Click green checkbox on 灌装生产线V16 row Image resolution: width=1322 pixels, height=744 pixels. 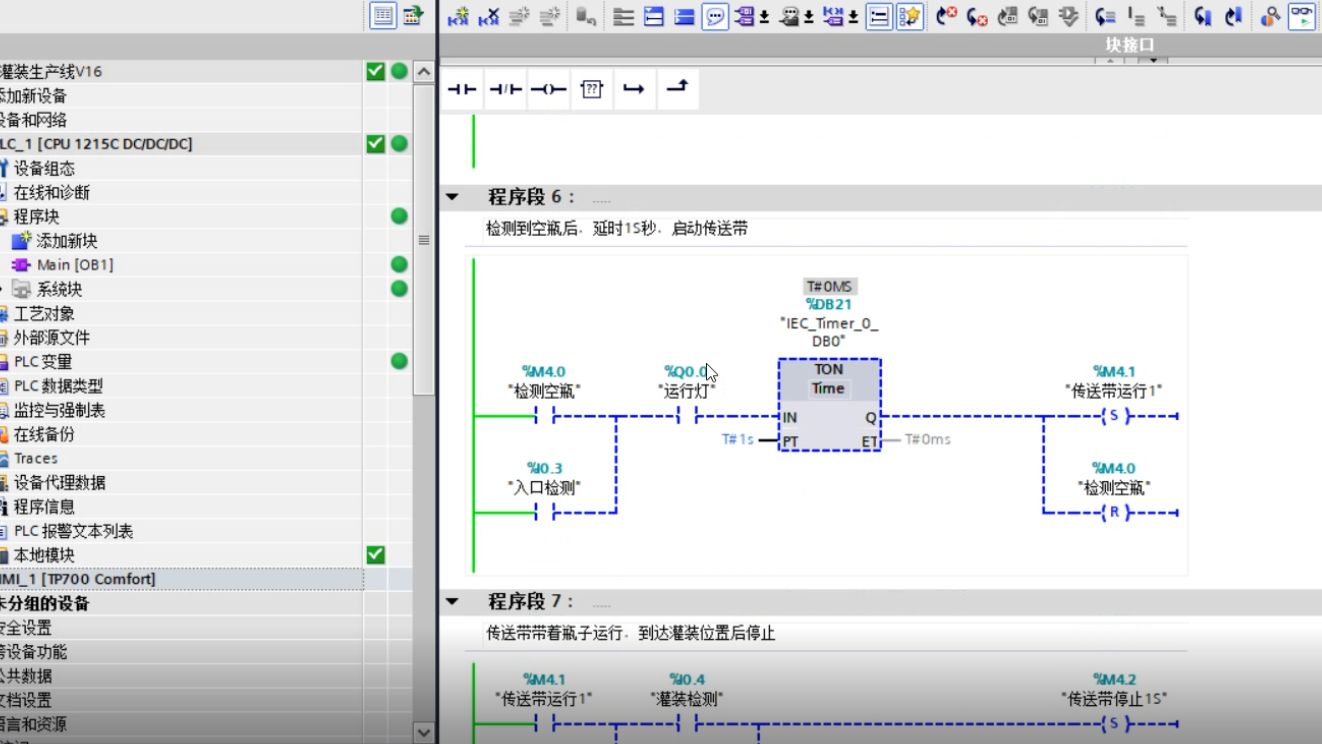coord(375,71)
